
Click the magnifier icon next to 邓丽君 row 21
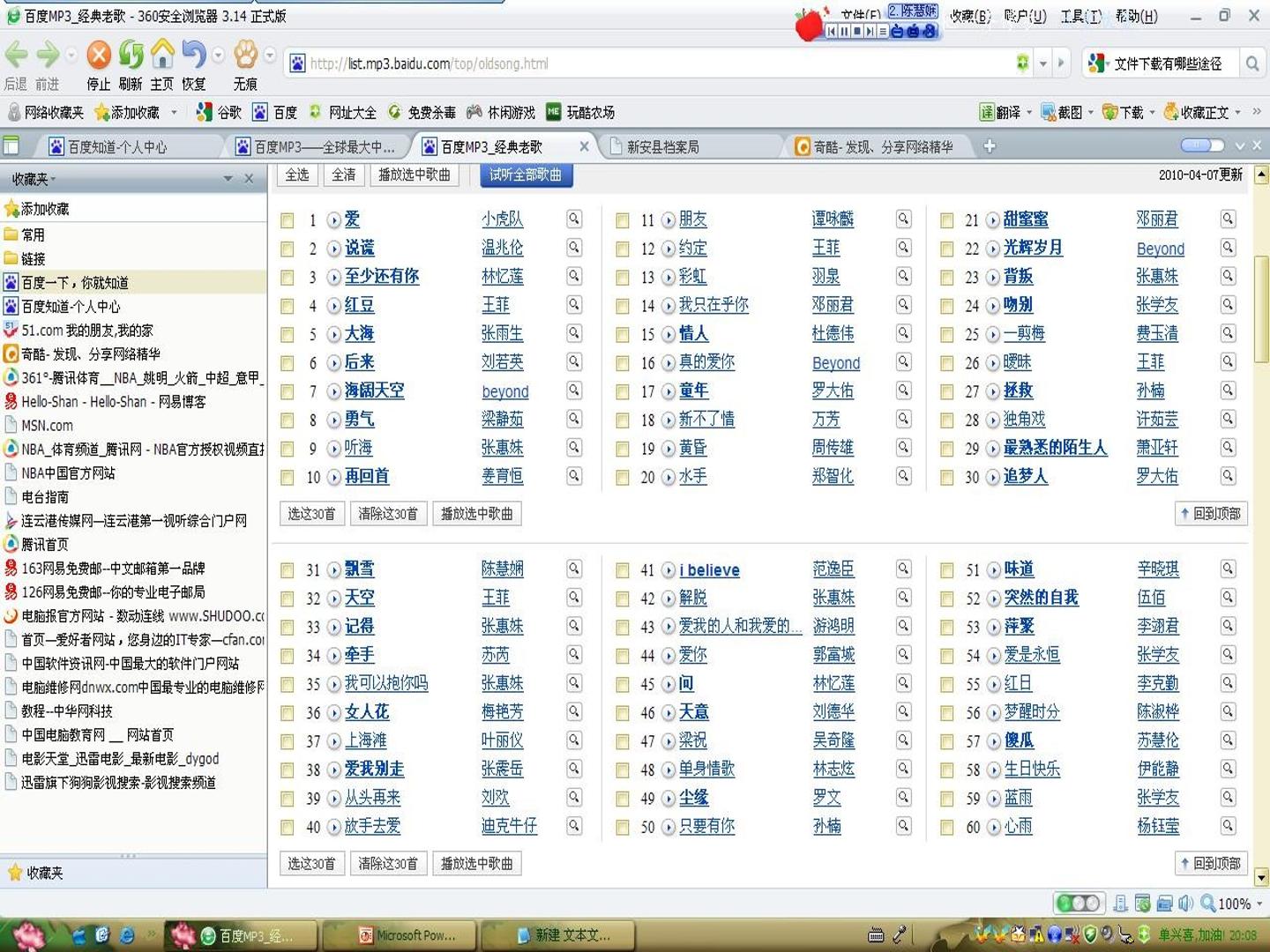click(x=1228, y=219)
